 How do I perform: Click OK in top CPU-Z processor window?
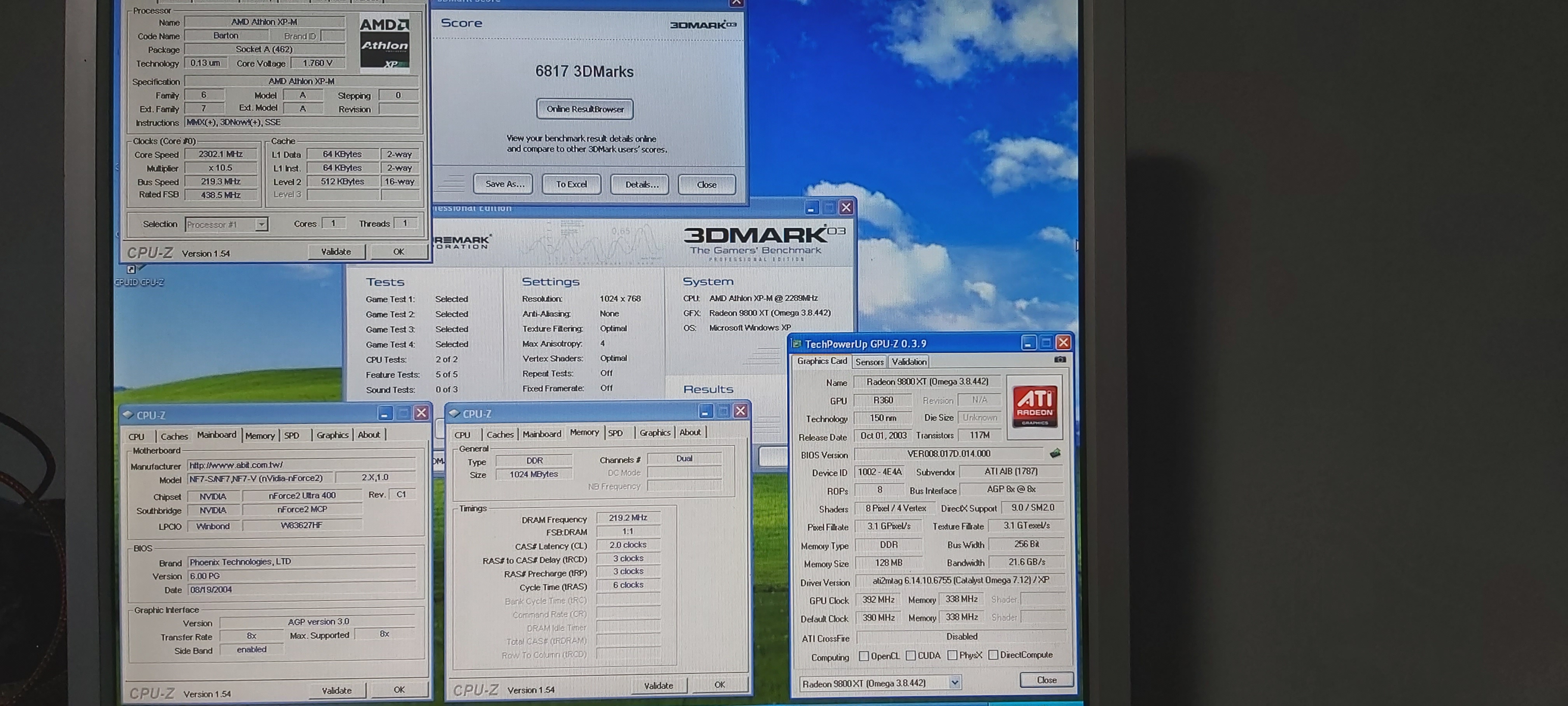pyautogui.click(x=398, y=252)
